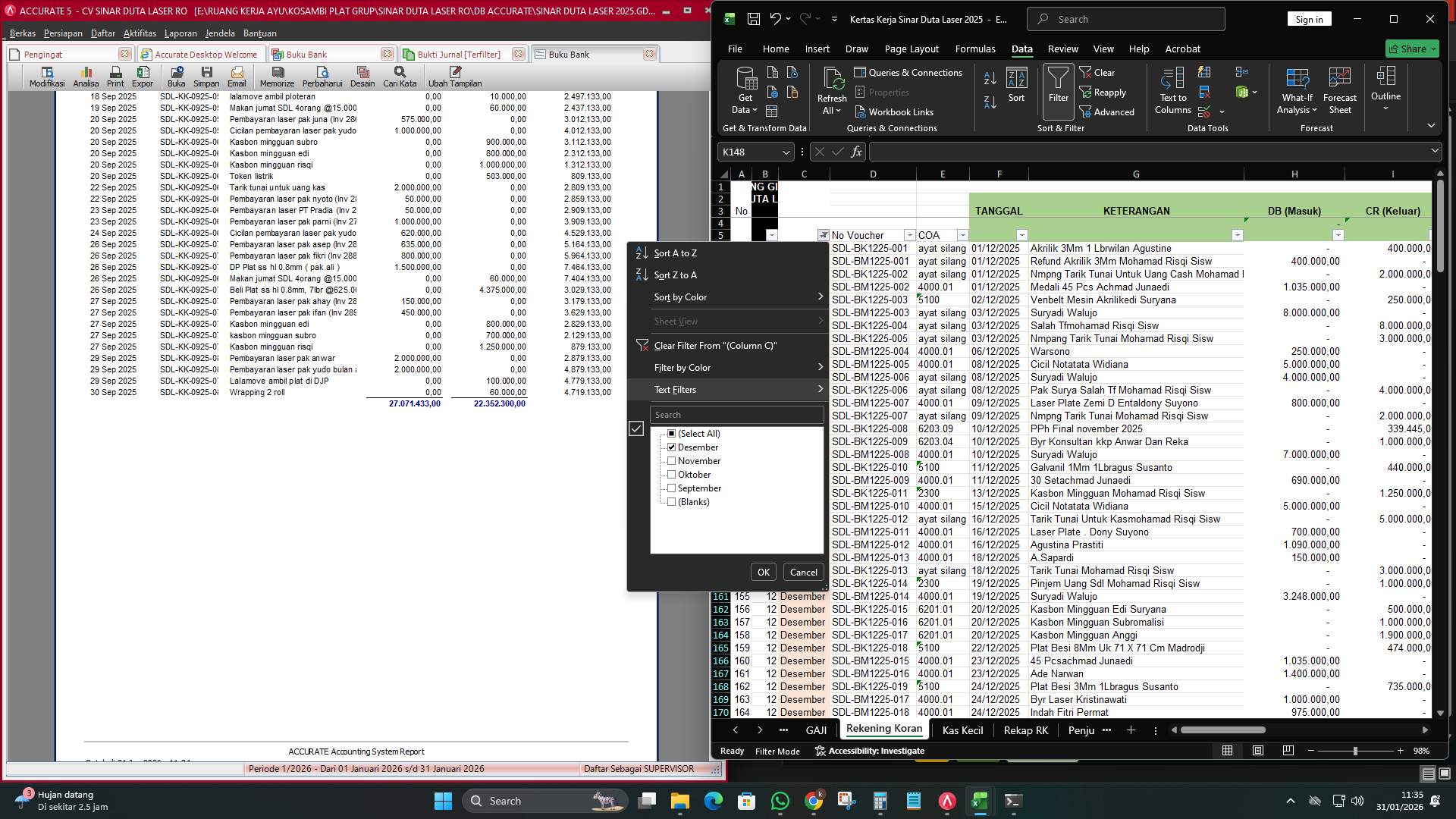Select the Kas Kecil sheet tab
Viewport: 1456px width, 819px height.
[962, 730]
